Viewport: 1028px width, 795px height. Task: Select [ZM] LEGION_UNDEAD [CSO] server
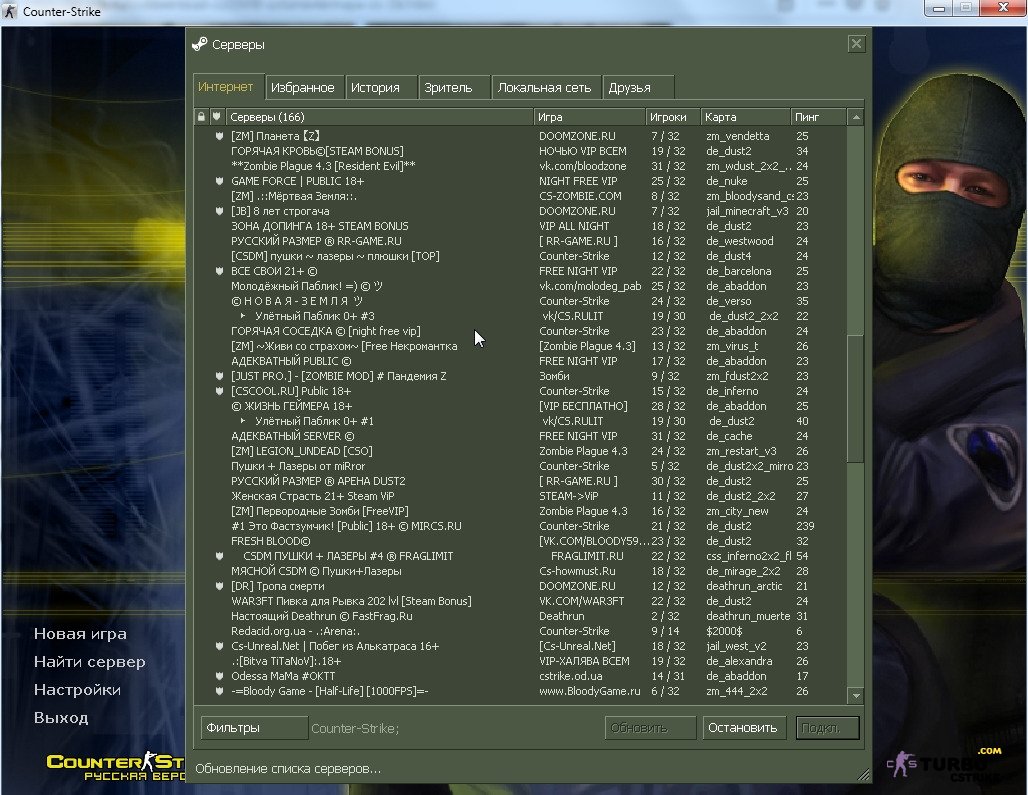pos(520,451)
